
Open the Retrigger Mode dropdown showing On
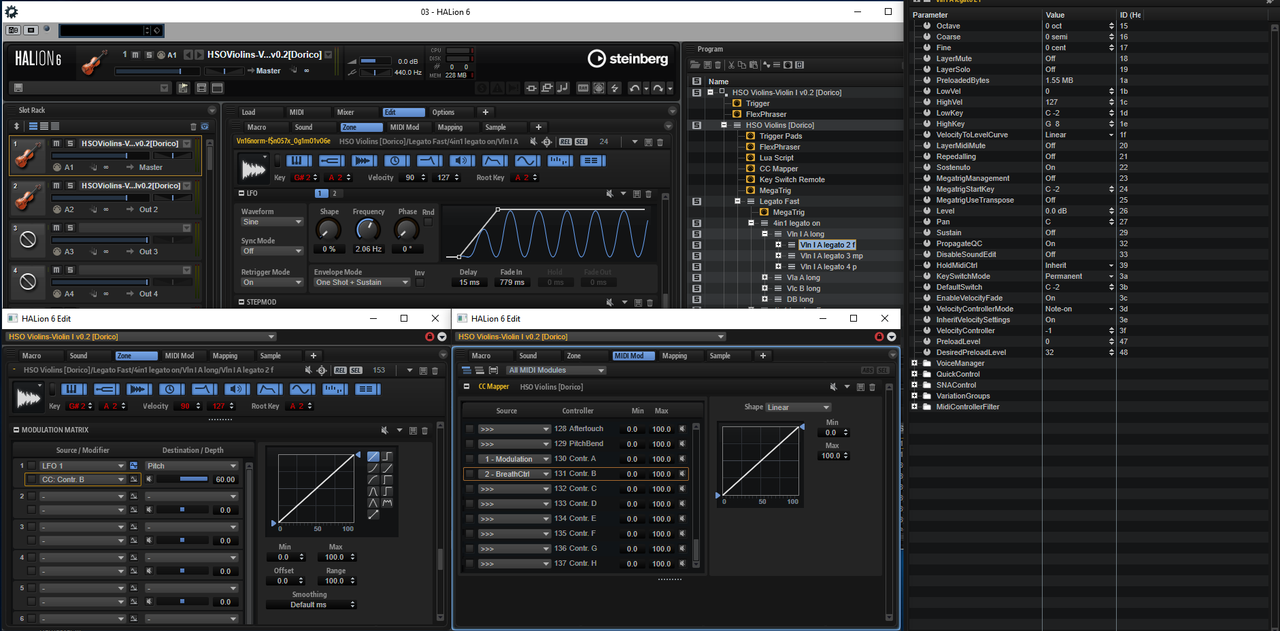pyautogui.click(x=272, y=282)
